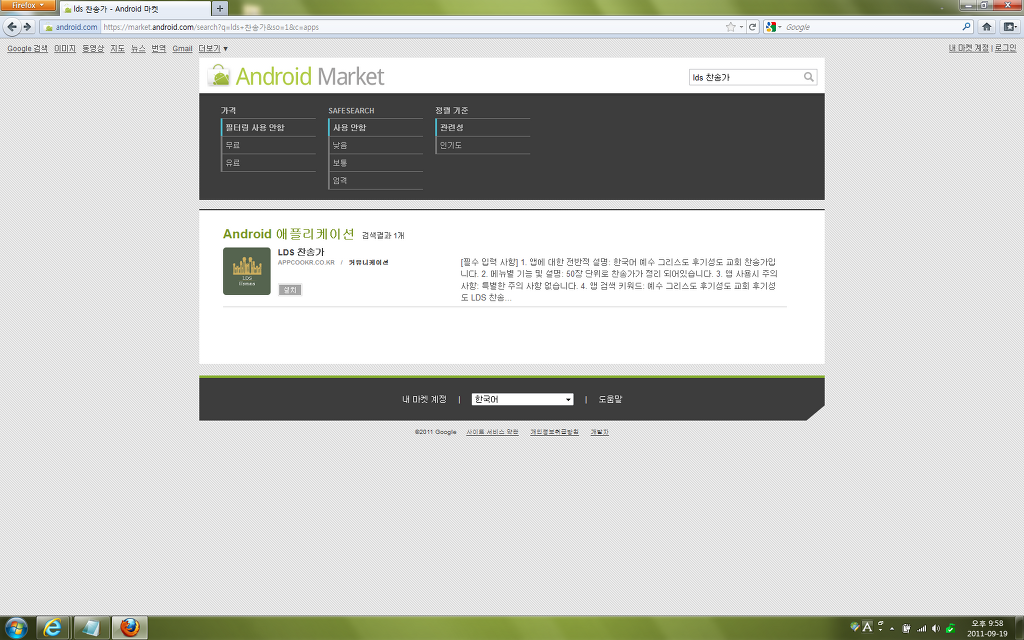Go forward with the browser forward arrow

[x=27, y=27]
